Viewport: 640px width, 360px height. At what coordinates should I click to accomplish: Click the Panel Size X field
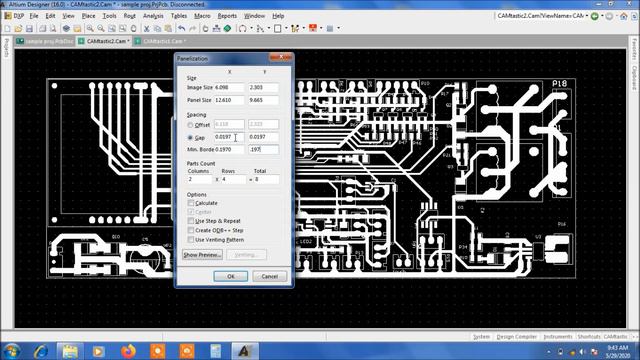[x=229, y=100]
